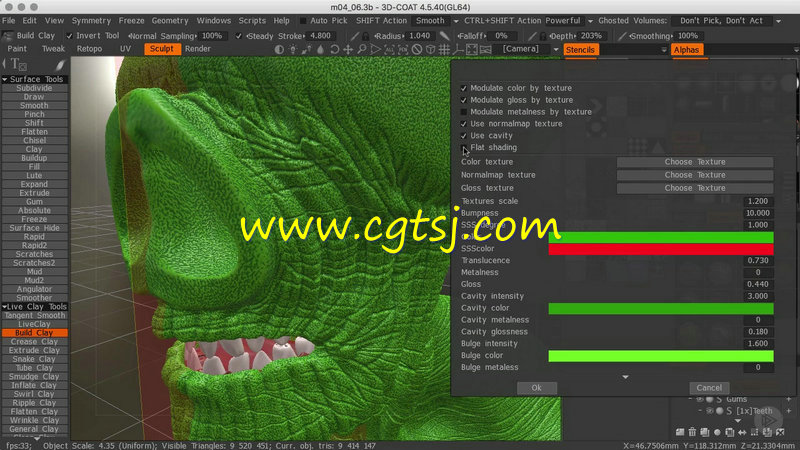
Task: Collapse the Live Clay Tools section
Action: (5, 307)
